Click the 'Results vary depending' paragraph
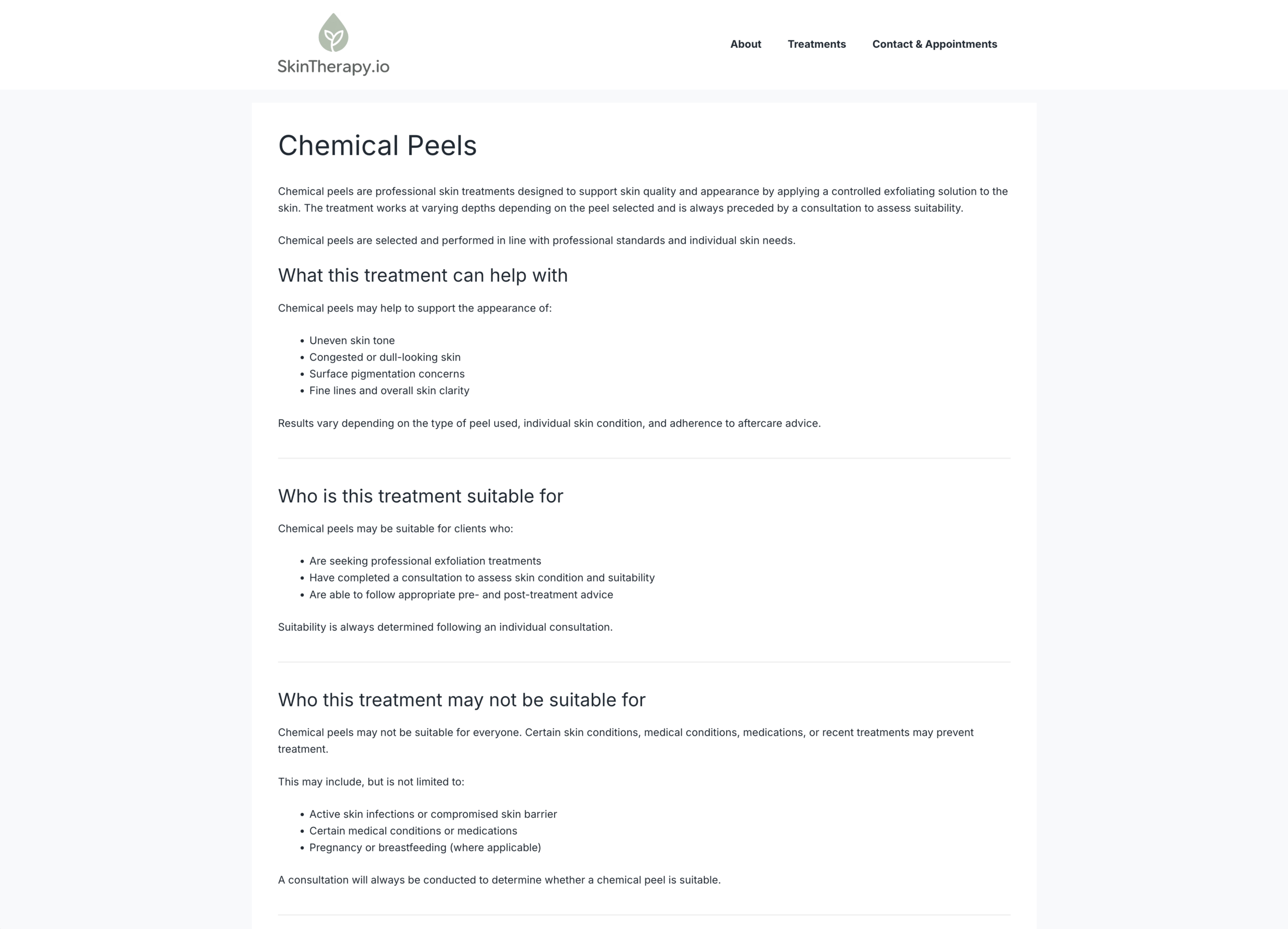Viewport: 1288px width, 929px height. (x=548, y=423)
